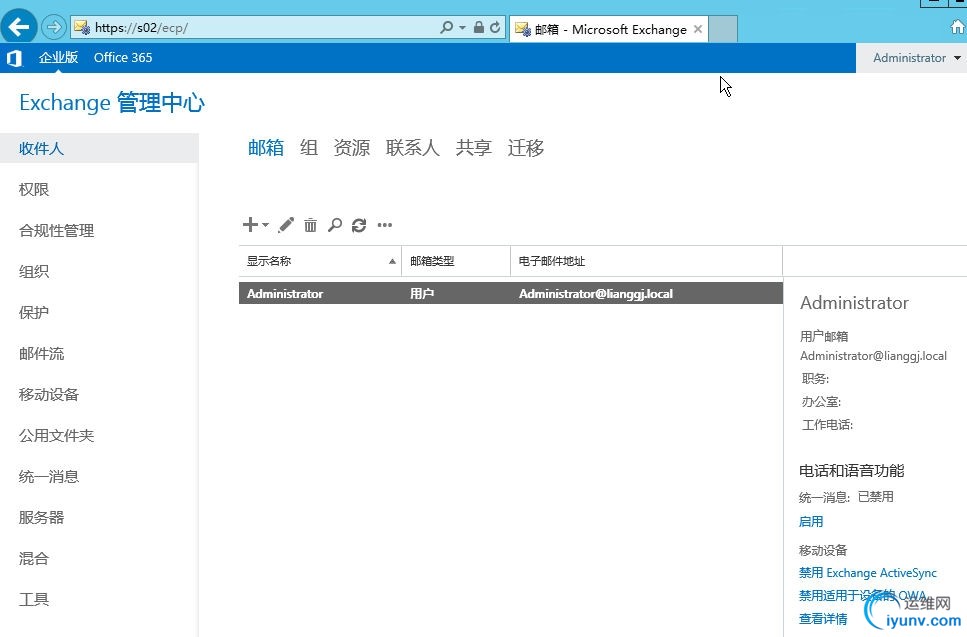Go back with the browser back arrow
967x637 pixels.
tap(19, 27)
